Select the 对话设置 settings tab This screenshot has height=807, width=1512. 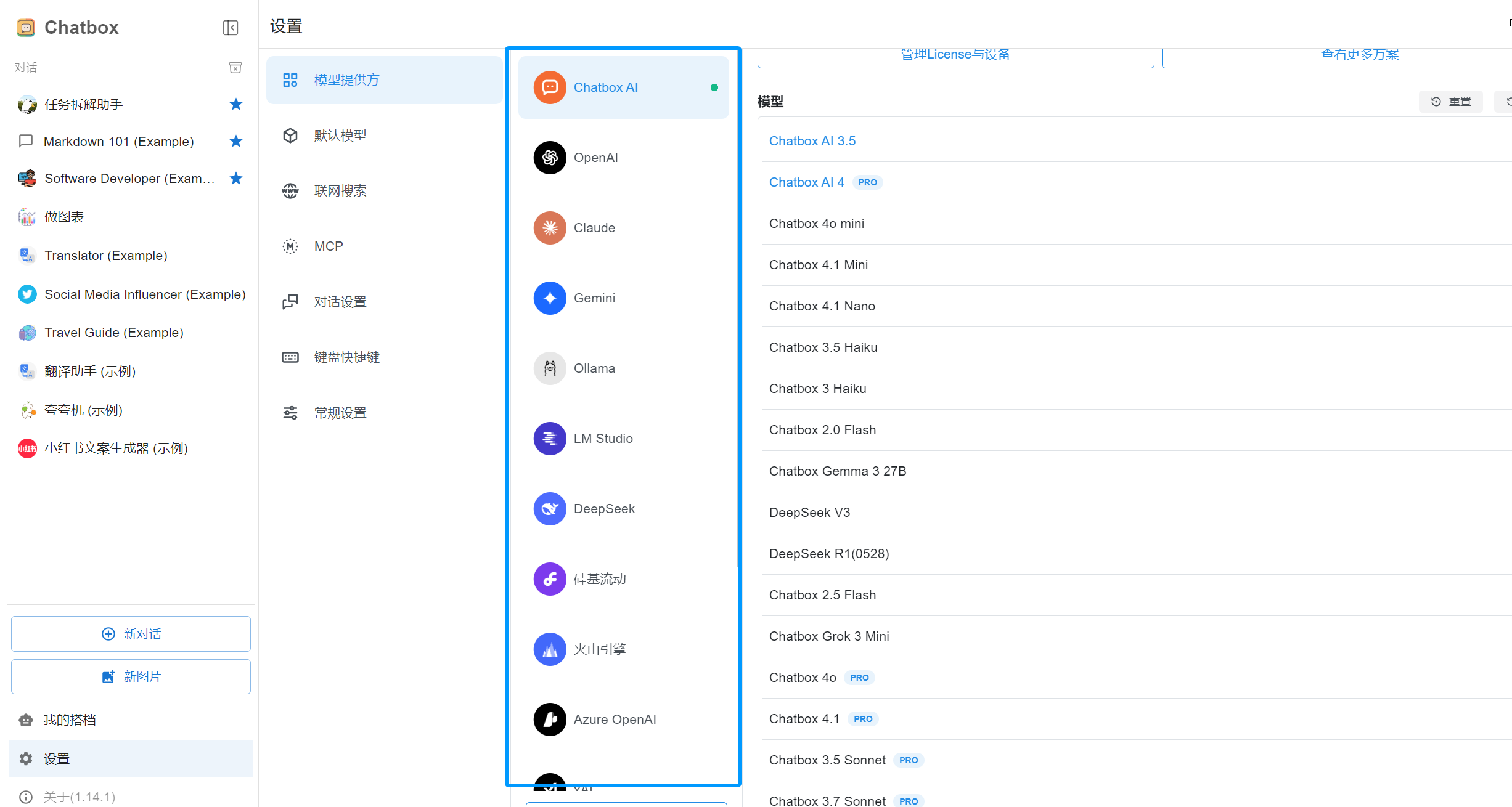tap(385, 302)
